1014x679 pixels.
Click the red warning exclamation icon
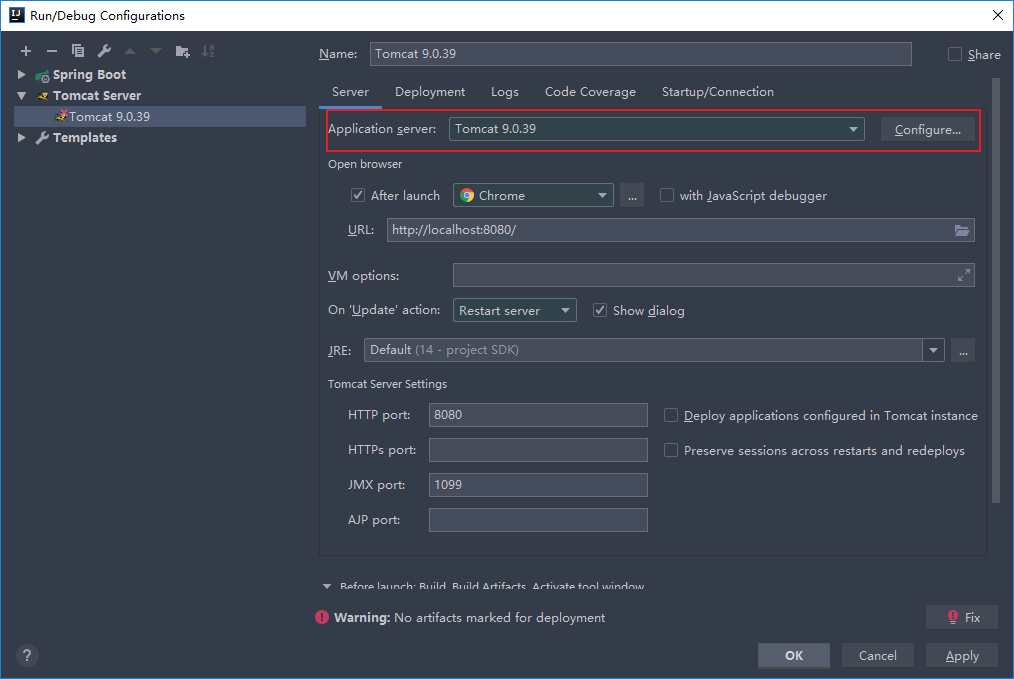point(322,618)
